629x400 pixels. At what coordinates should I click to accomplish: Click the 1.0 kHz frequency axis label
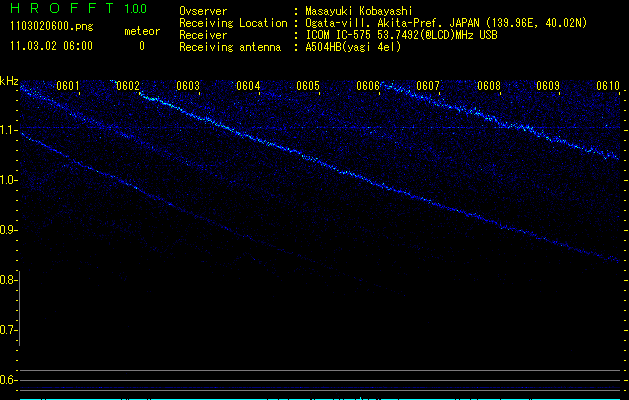coord(8,180)
